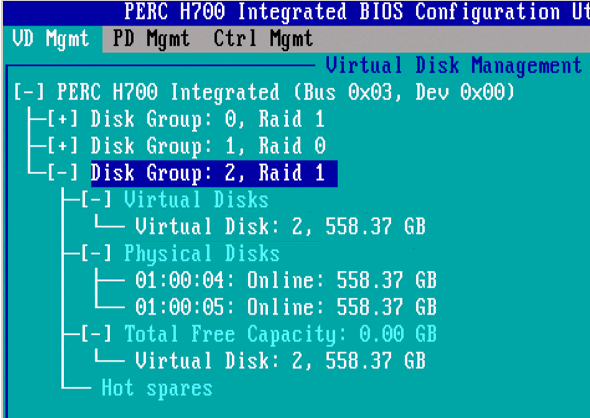Collapse the PERC H700 Integrated controller node
Screen dimensions: 590x418
pos(29,93)
